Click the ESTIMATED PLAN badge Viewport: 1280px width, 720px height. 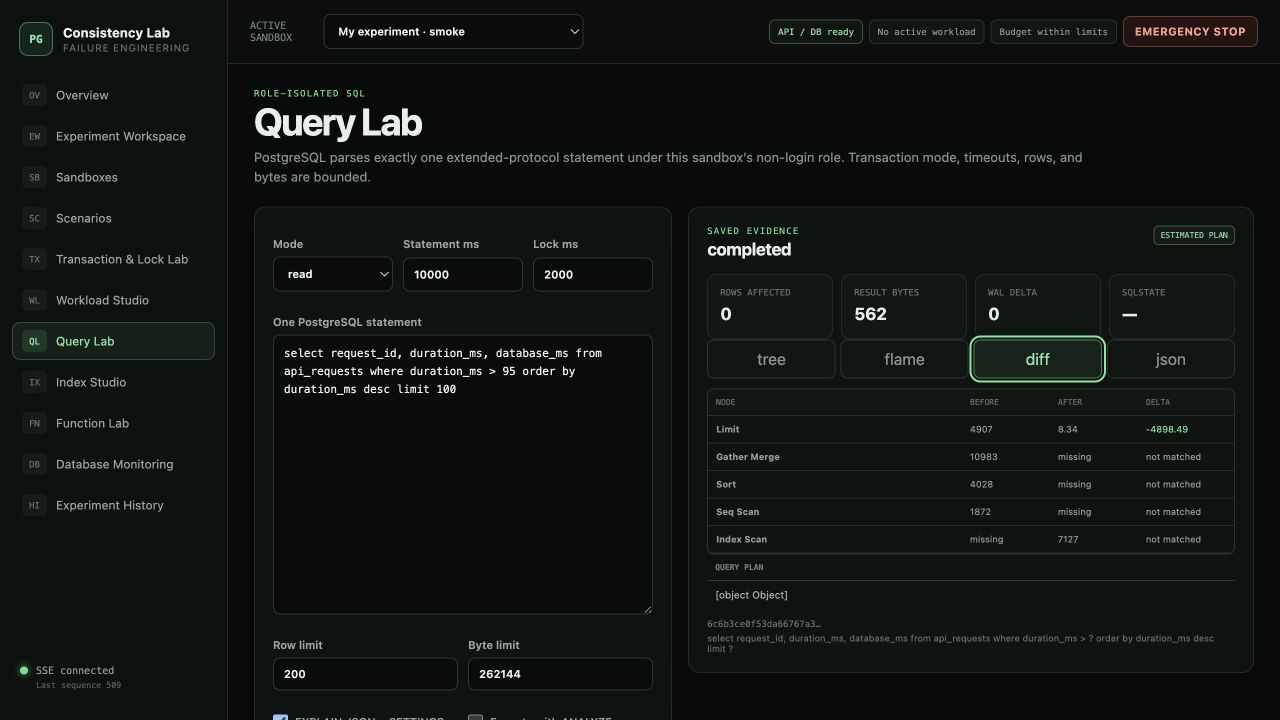tap(1194, 235)
